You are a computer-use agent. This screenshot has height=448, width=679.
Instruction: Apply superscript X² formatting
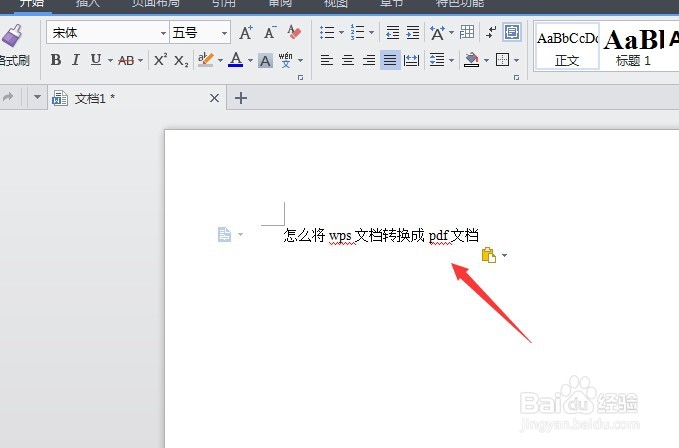click(x=160, y=60)
